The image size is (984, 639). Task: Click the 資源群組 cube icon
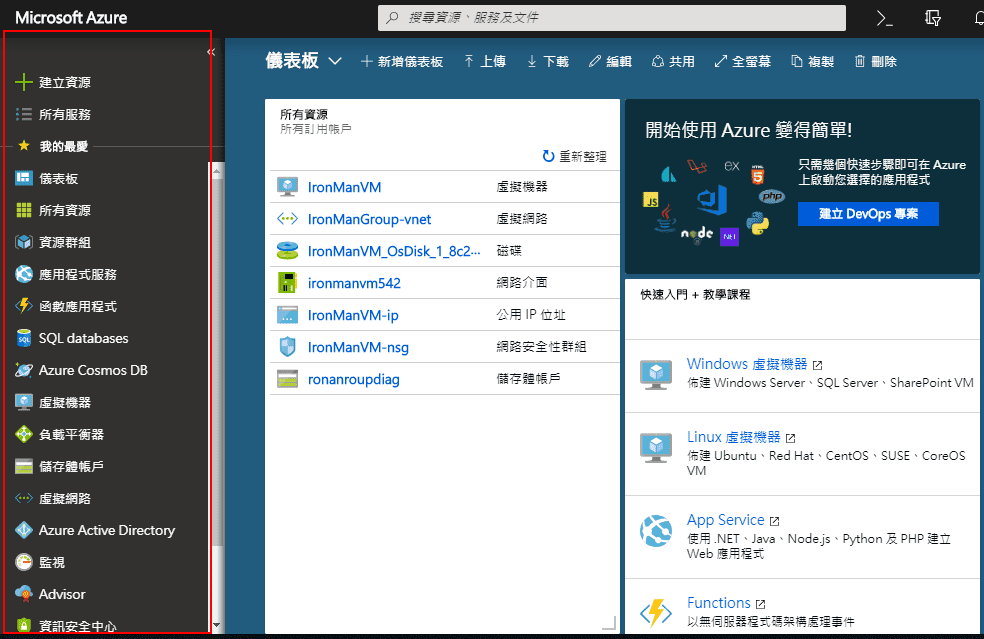coord(24,242)
